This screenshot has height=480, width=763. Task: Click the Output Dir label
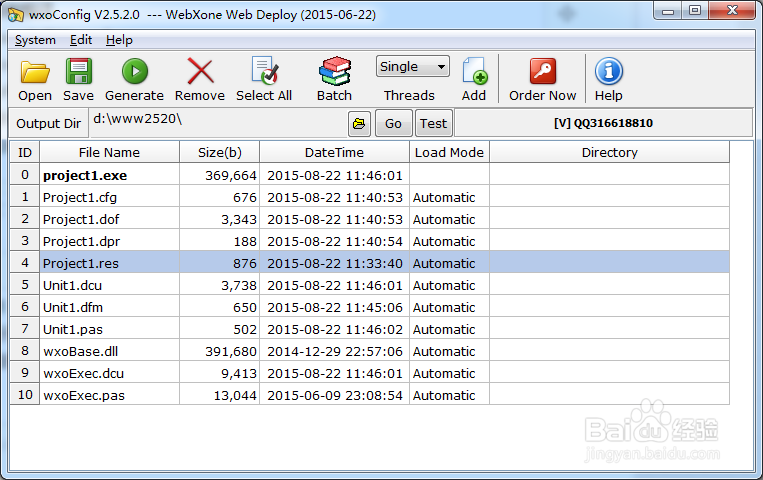49,124
